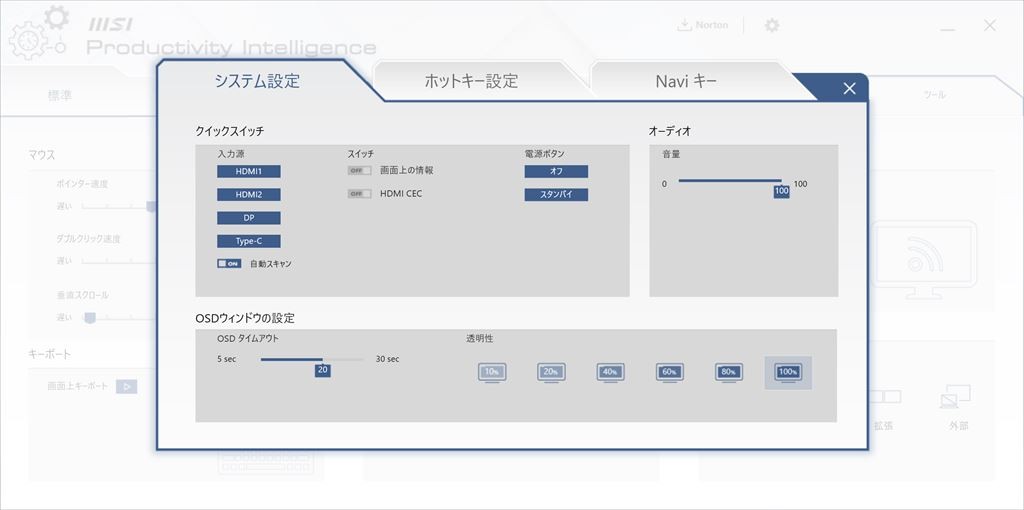Image resolution: width=1024 pixels, height=510 pixels.
Task: Open the システム設定 tab
Action: point(257,81)
